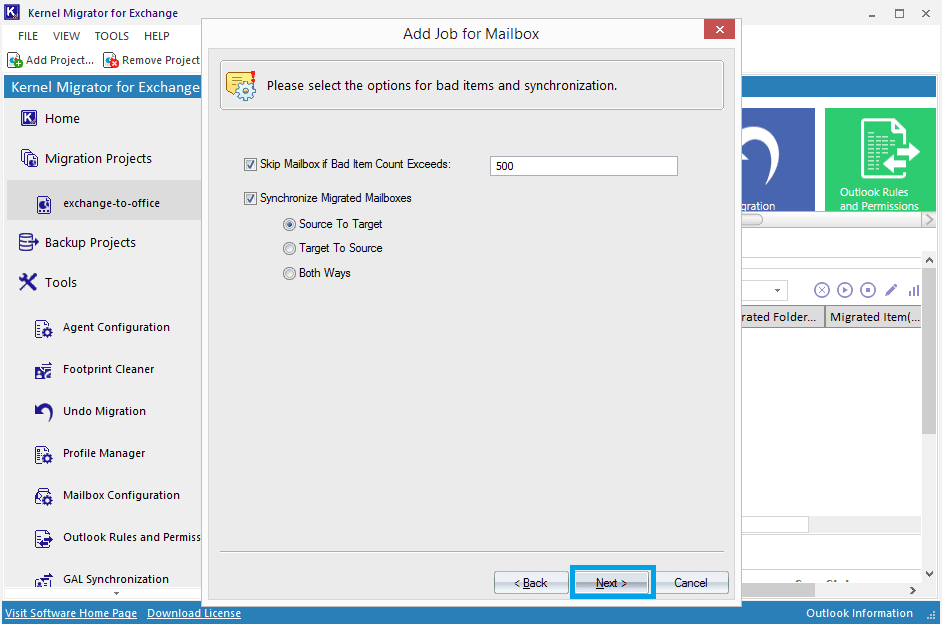This screenshot has width=942, height=624.
Task: Open Agent Configuration icon
Action: tap(43, 328)
